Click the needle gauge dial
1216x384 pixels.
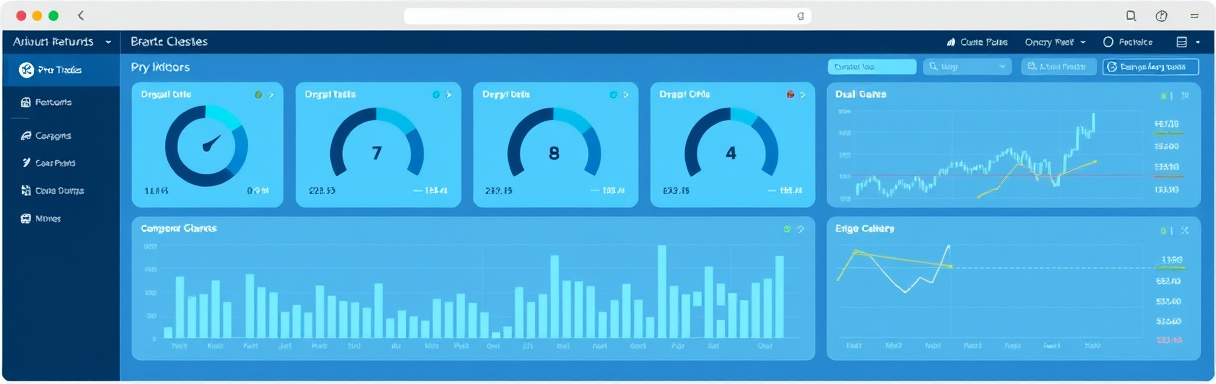206,146
